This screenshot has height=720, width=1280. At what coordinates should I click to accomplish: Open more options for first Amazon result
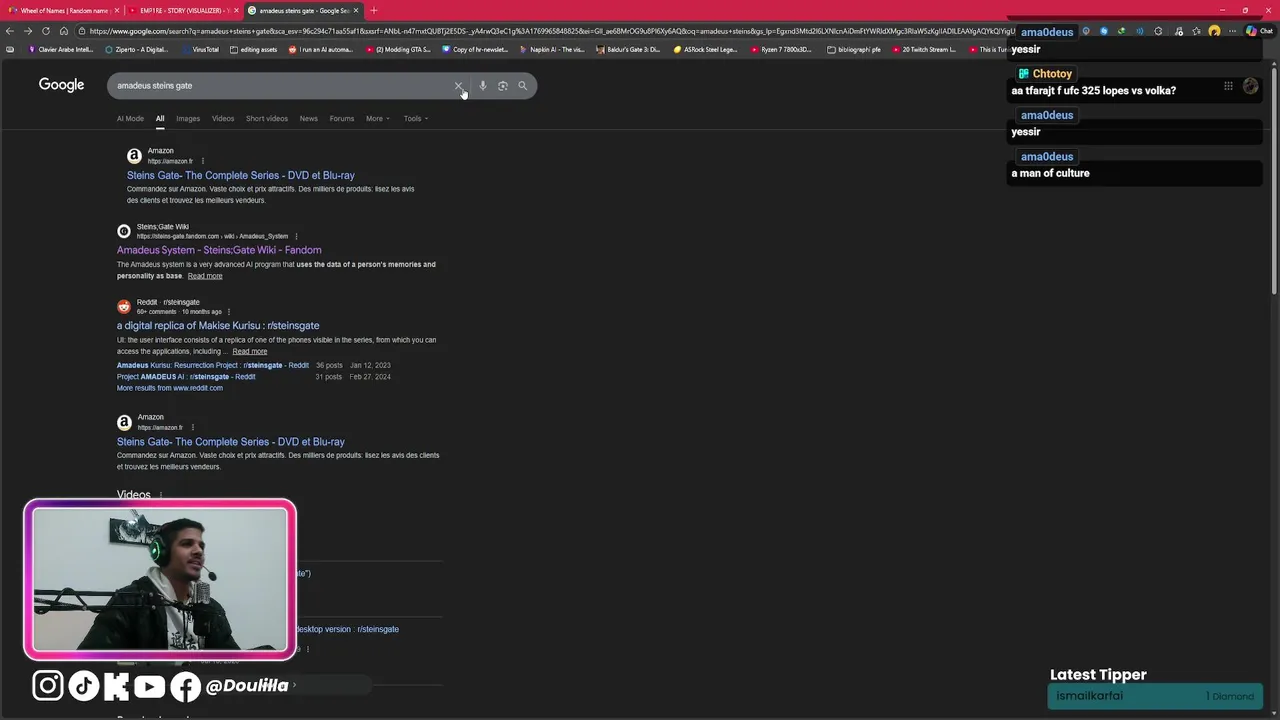coord(202,161)
